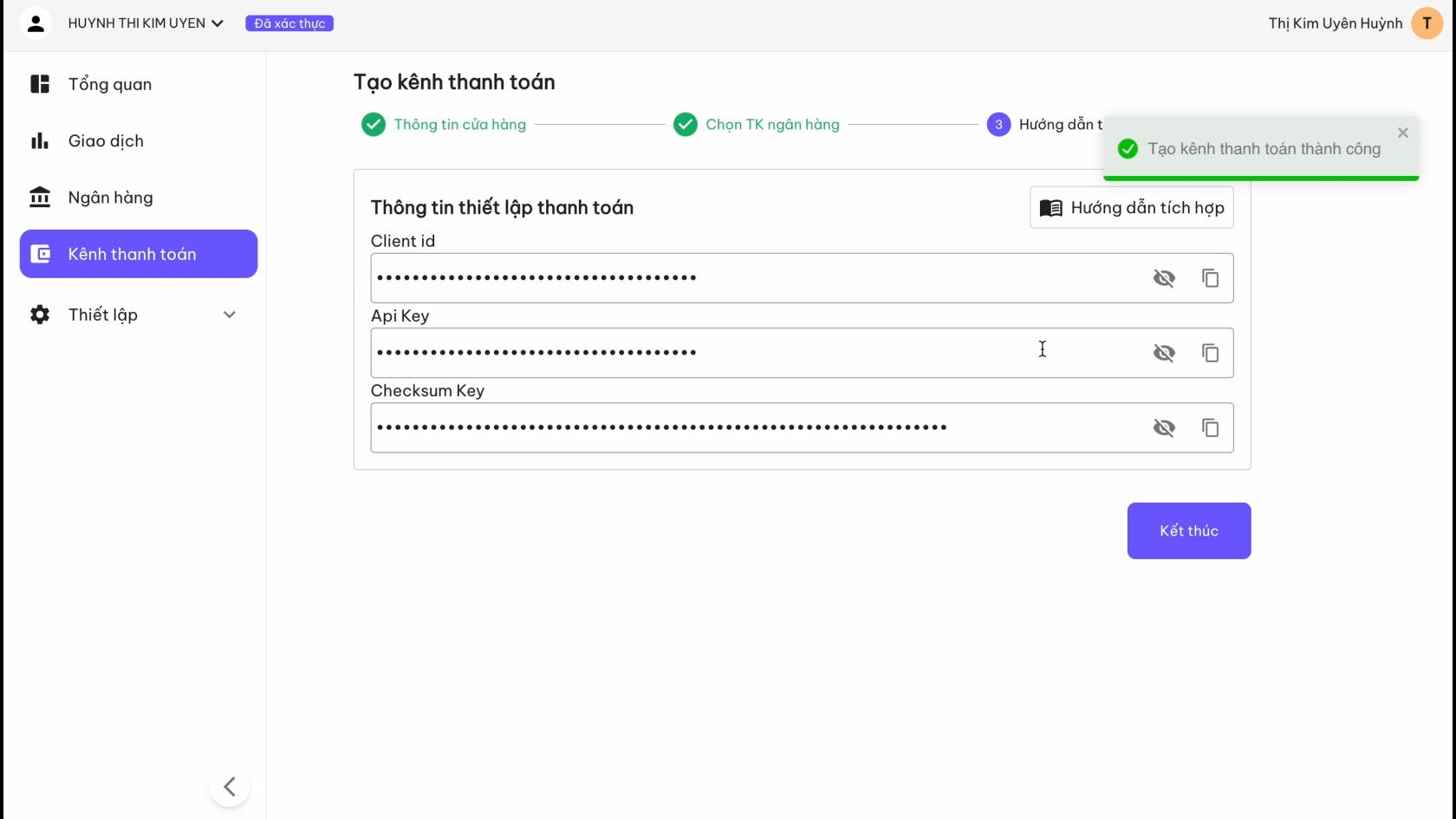Screen dimensions: 1456x819
Task: Copy the Client id value
Action: (x=1210, y=278)
